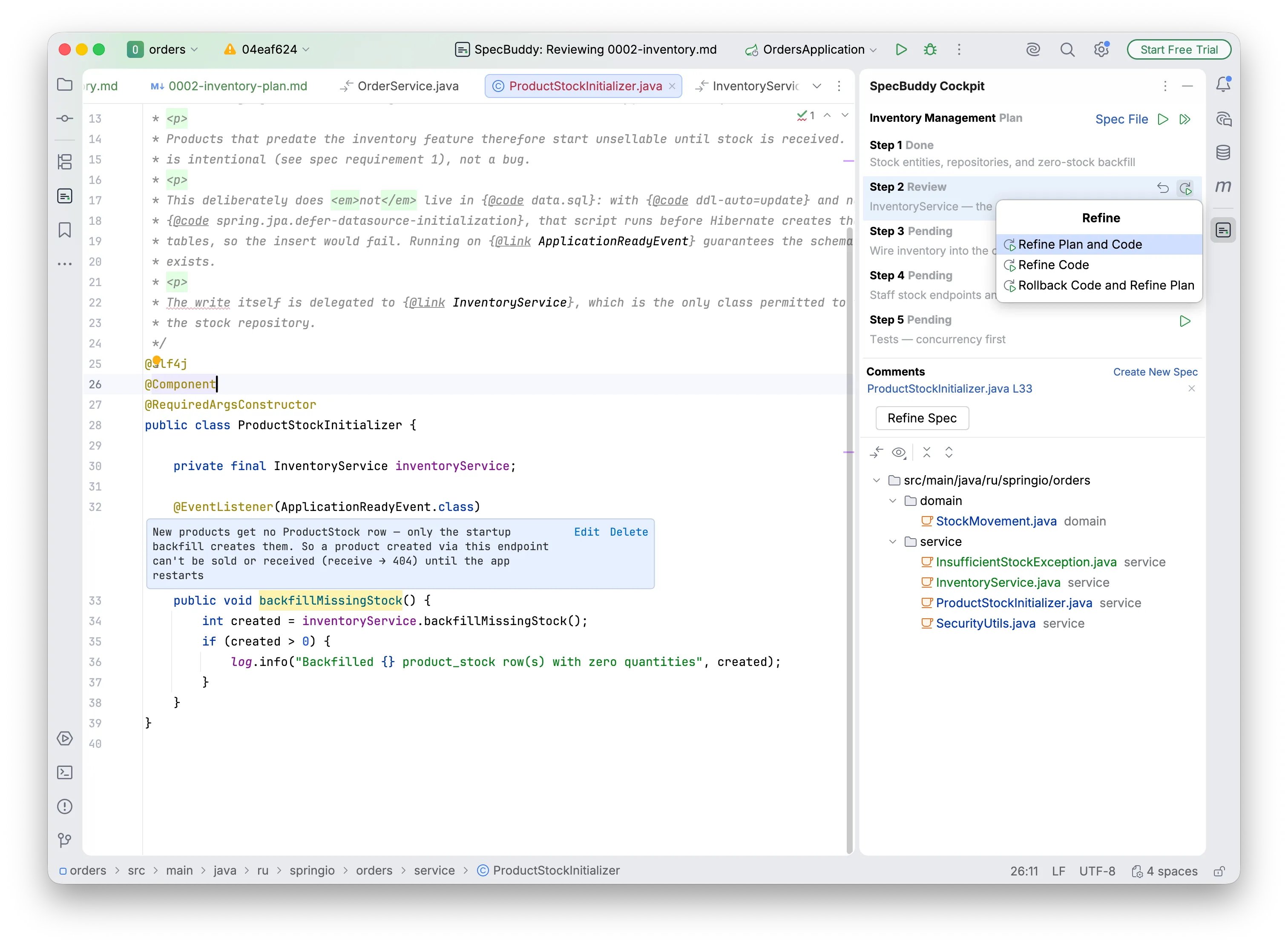Image resolution: width=1288 pixels, height=947 pixels.
Task: Switch to 0002-inventory-plan.md tab
Action: 229,86
